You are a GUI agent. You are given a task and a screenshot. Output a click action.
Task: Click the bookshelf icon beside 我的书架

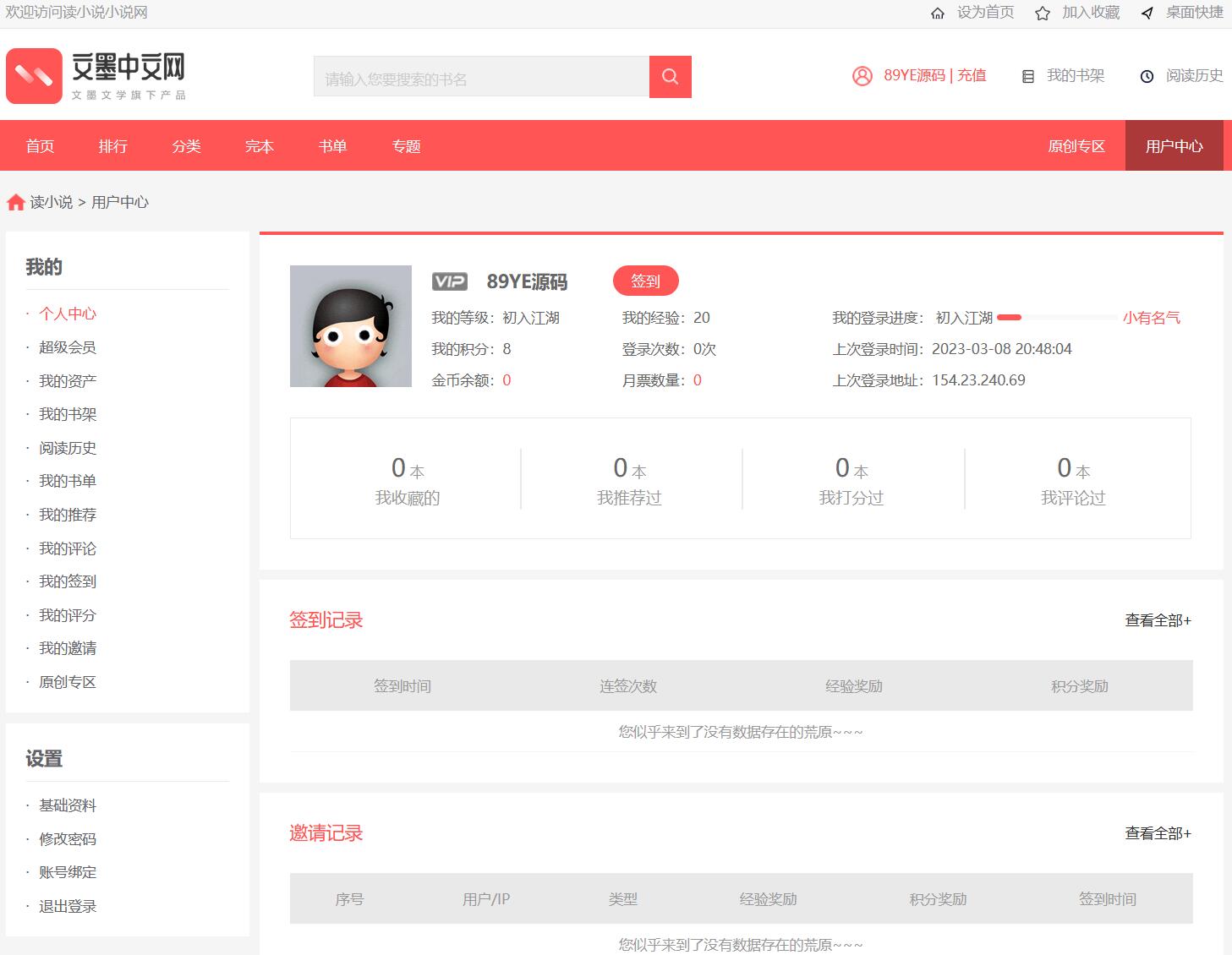pyautogui.click(x=1028, y=76)
